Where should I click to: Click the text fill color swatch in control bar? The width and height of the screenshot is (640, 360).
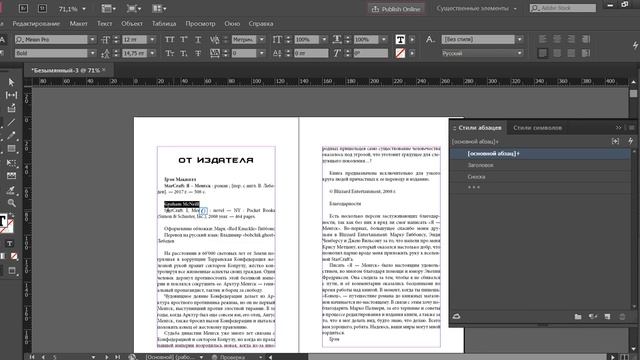tap(400, 39)
